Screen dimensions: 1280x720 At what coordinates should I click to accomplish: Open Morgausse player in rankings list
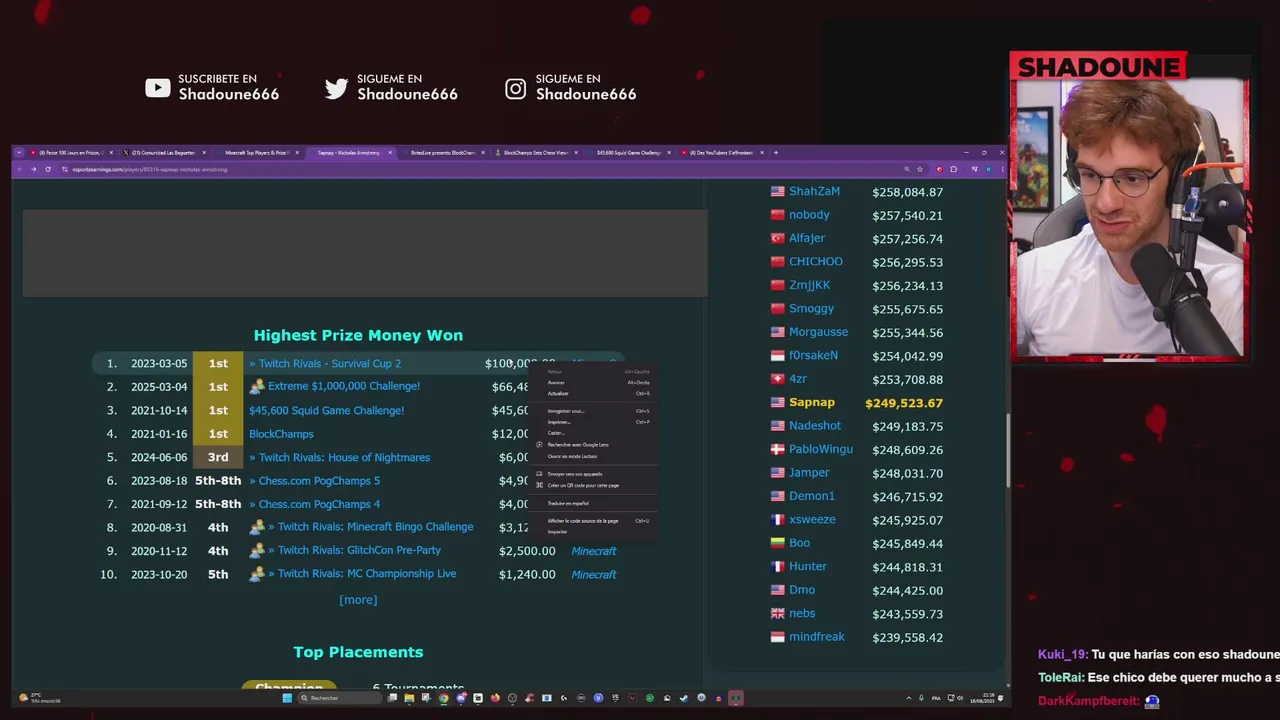click(818, 332)
